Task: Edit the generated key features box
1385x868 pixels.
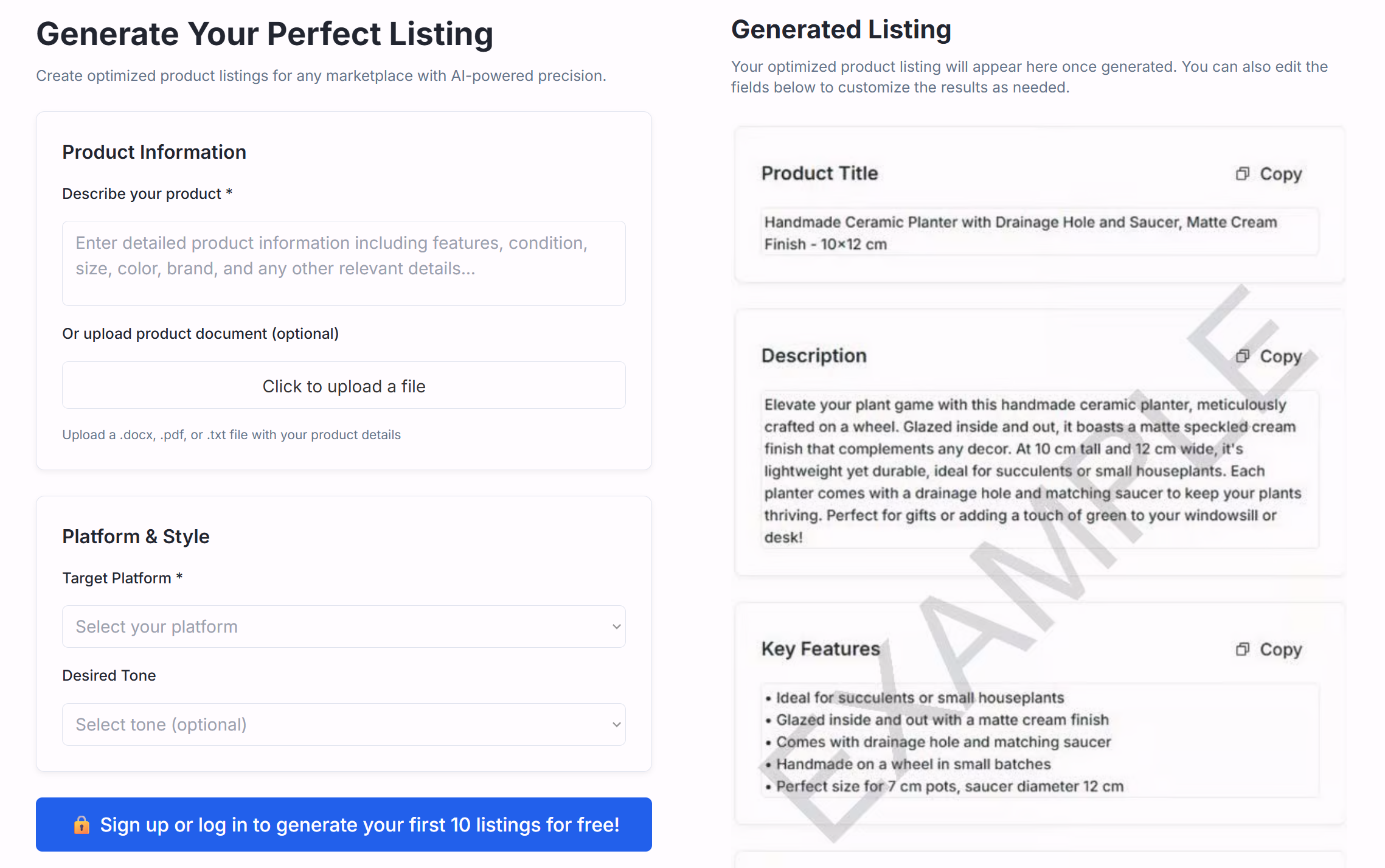Action: [x=1040, y=741]
